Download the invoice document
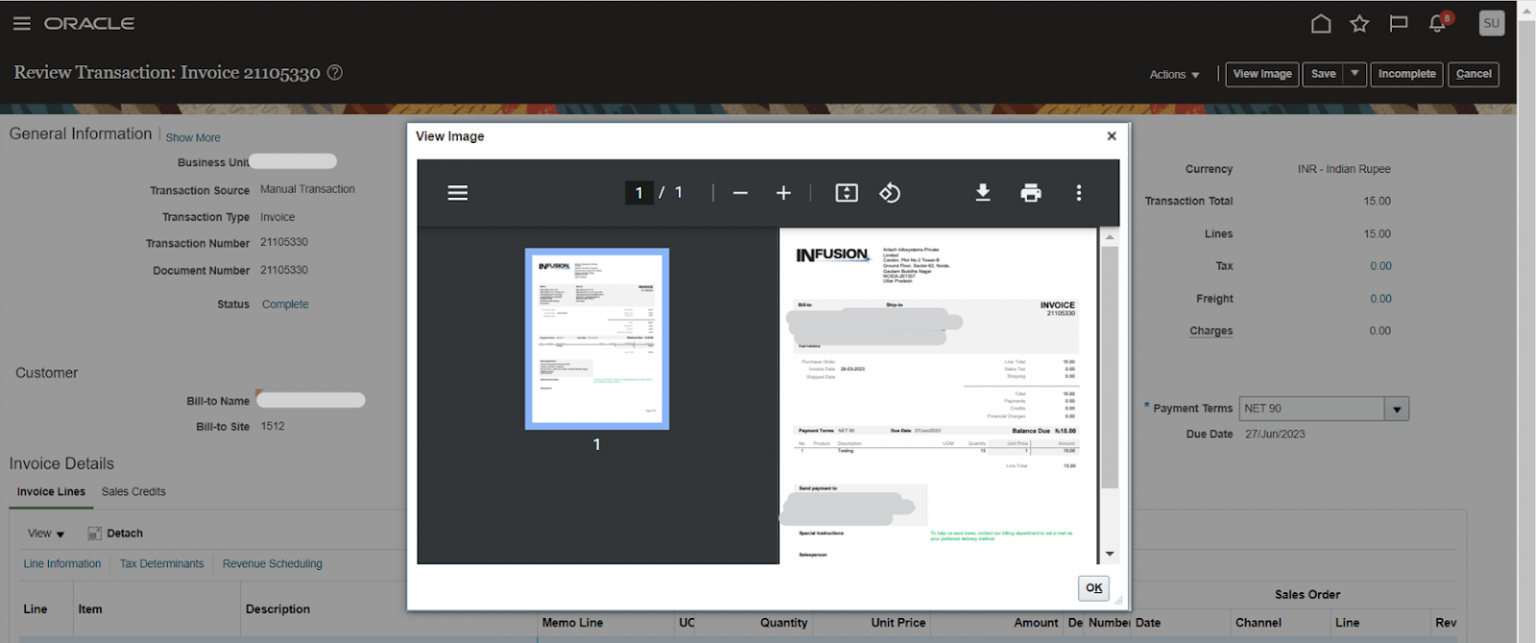The height and width of the screenshot is (643, 1536). pos(983,192)
